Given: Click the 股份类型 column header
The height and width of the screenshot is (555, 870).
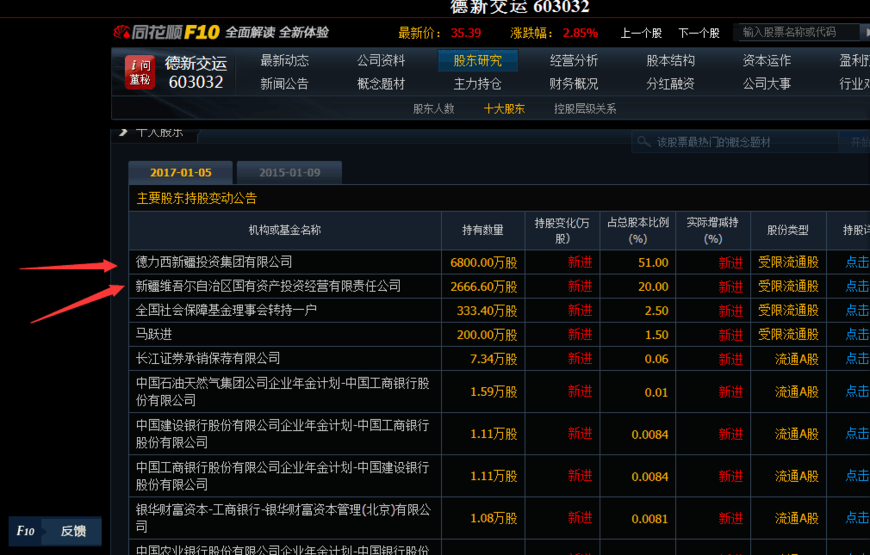Looking at the screenshot, I should click(x=787, y=230).
